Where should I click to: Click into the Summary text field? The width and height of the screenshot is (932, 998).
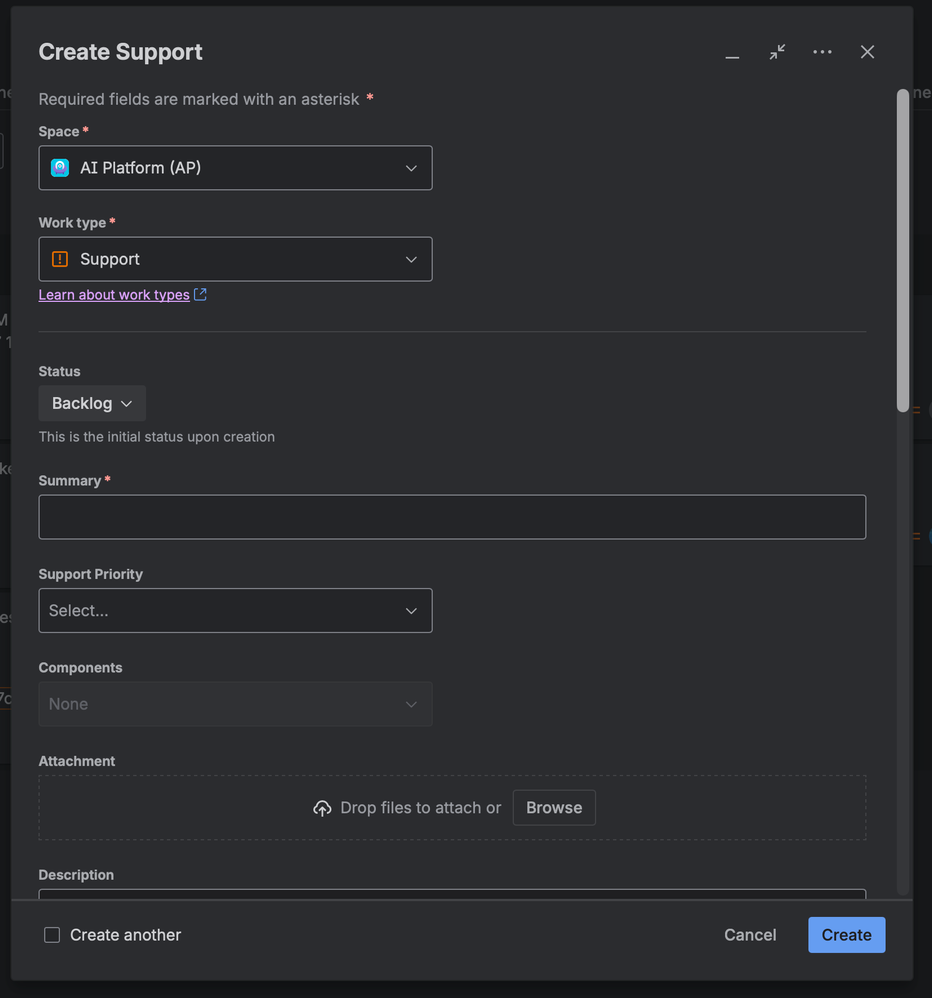452,517
